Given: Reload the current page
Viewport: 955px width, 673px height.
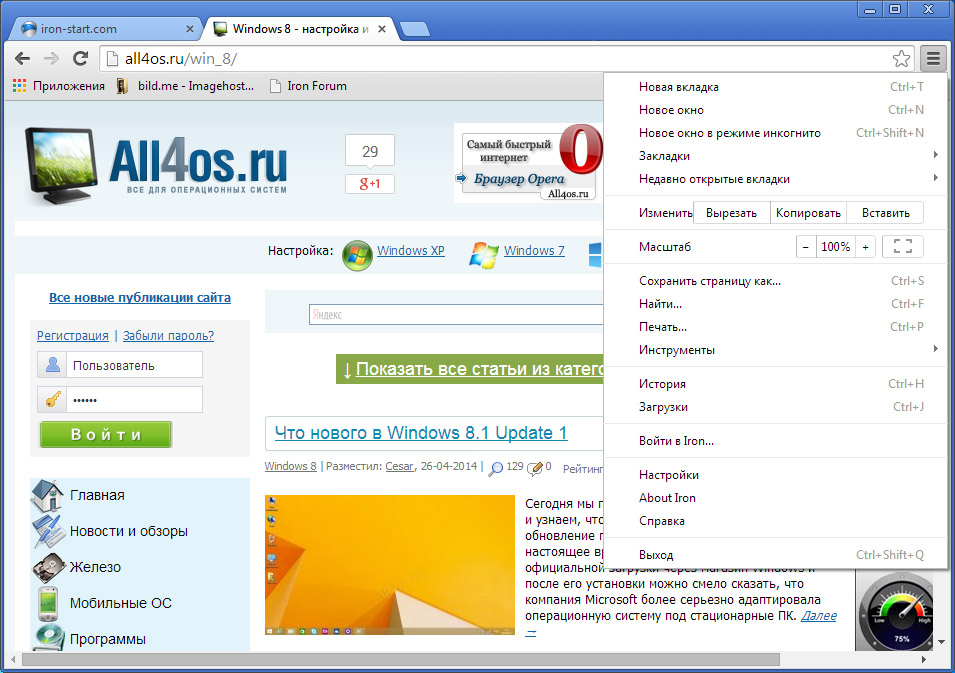Looking at the screenshot, I should click(x=80, y=58).
